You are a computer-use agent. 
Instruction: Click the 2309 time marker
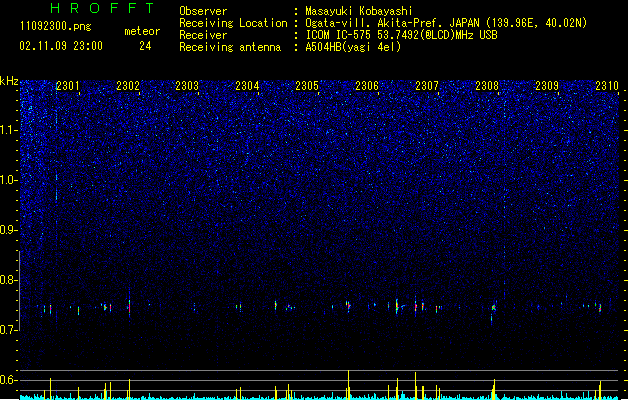[x=547, y=86]
